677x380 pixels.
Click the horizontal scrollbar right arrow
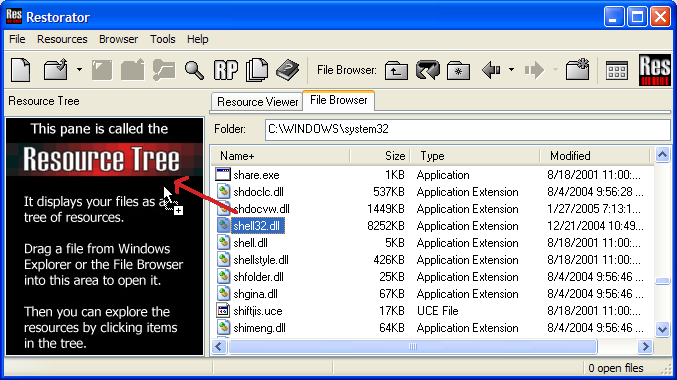pyautogui.click(x=645, y=346)
